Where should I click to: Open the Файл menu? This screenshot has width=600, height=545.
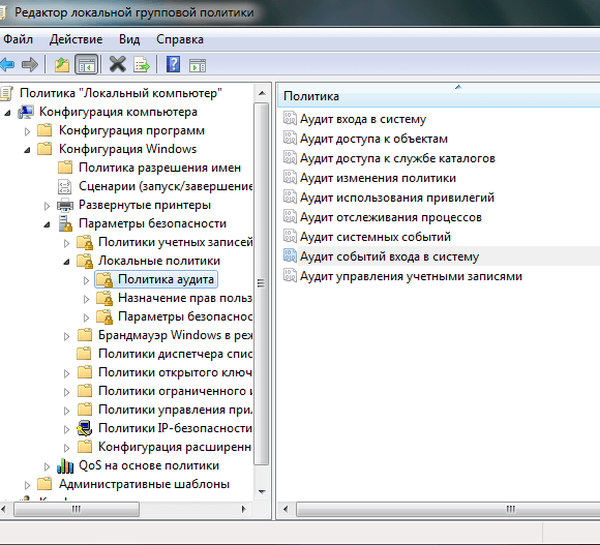[x=18, y=39]
